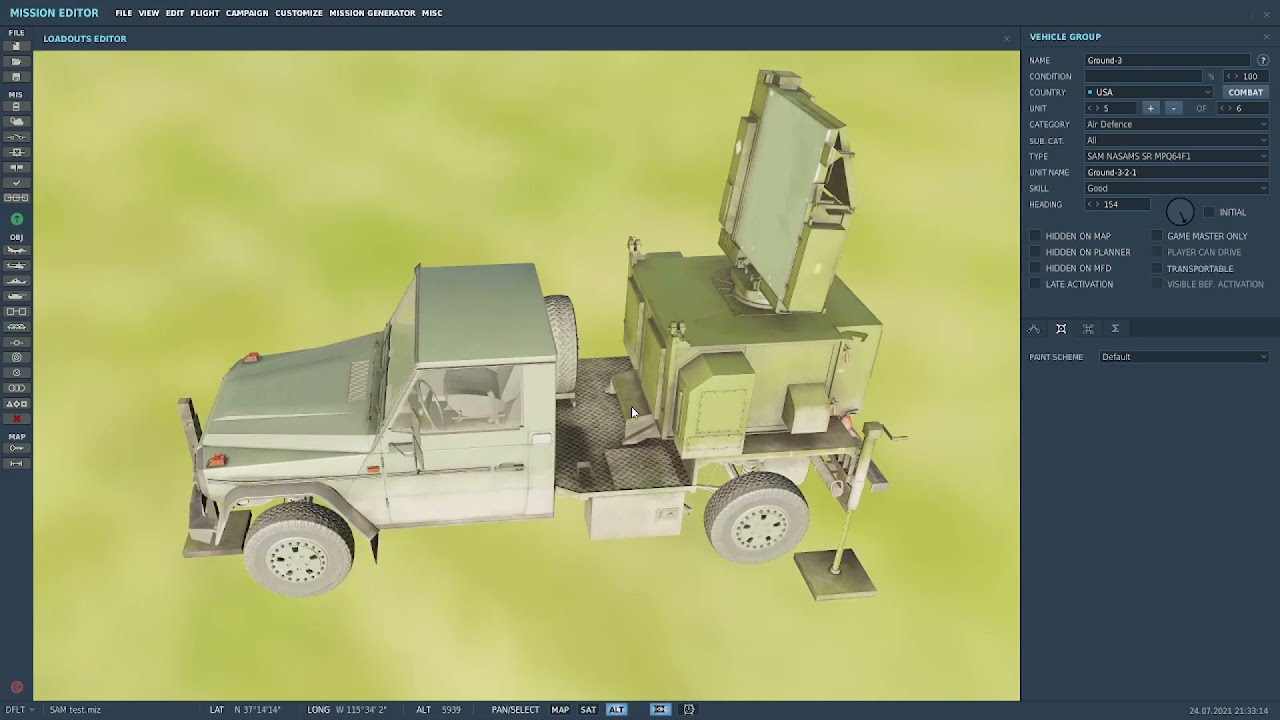Open the Skill dropdown showing Good

1177,189
